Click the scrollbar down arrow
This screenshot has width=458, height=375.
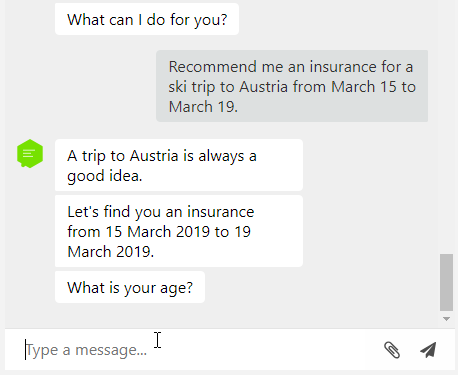[446, 319]
